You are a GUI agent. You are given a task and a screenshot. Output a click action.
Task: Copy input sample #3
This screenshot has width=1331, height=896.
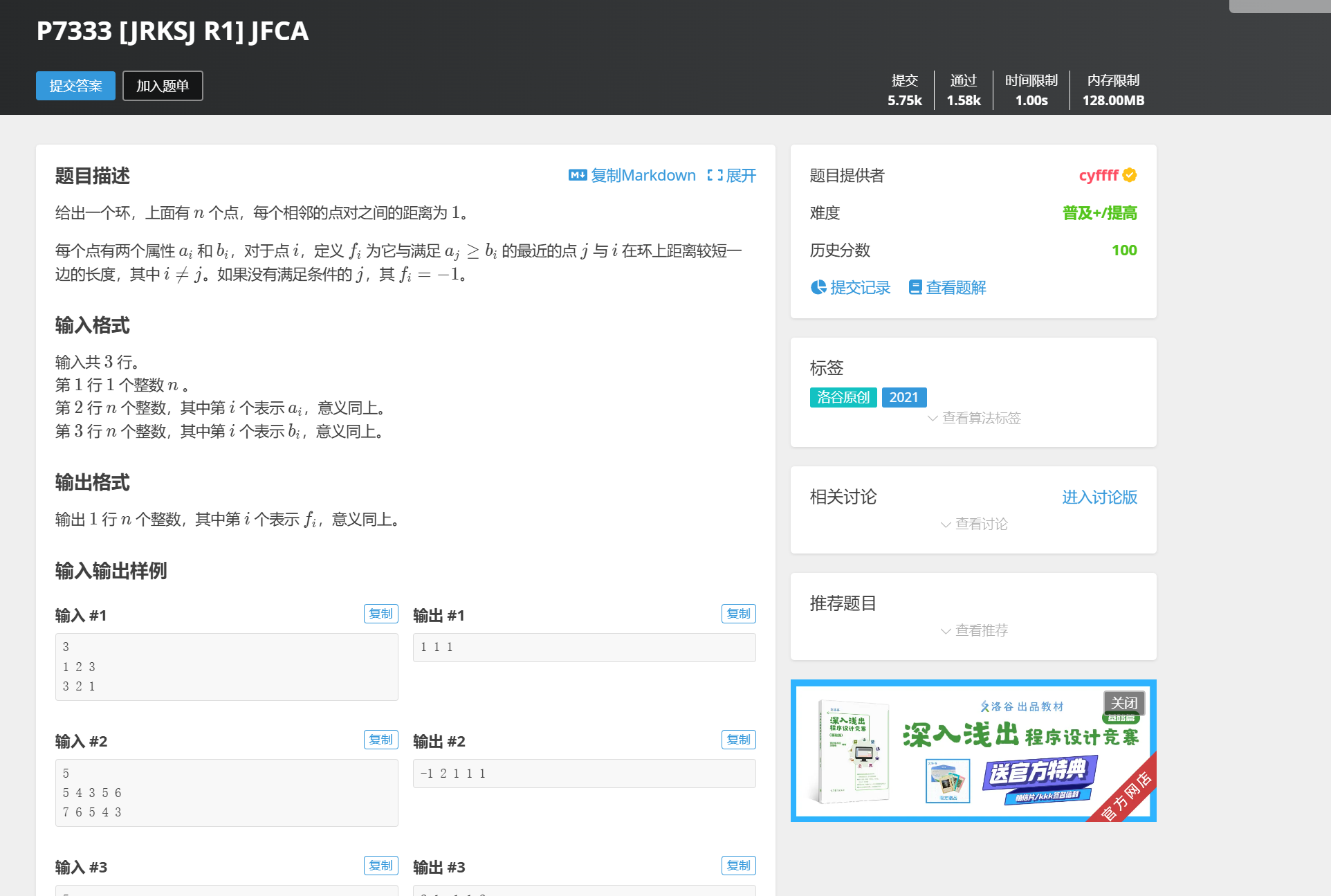(380, 866)
